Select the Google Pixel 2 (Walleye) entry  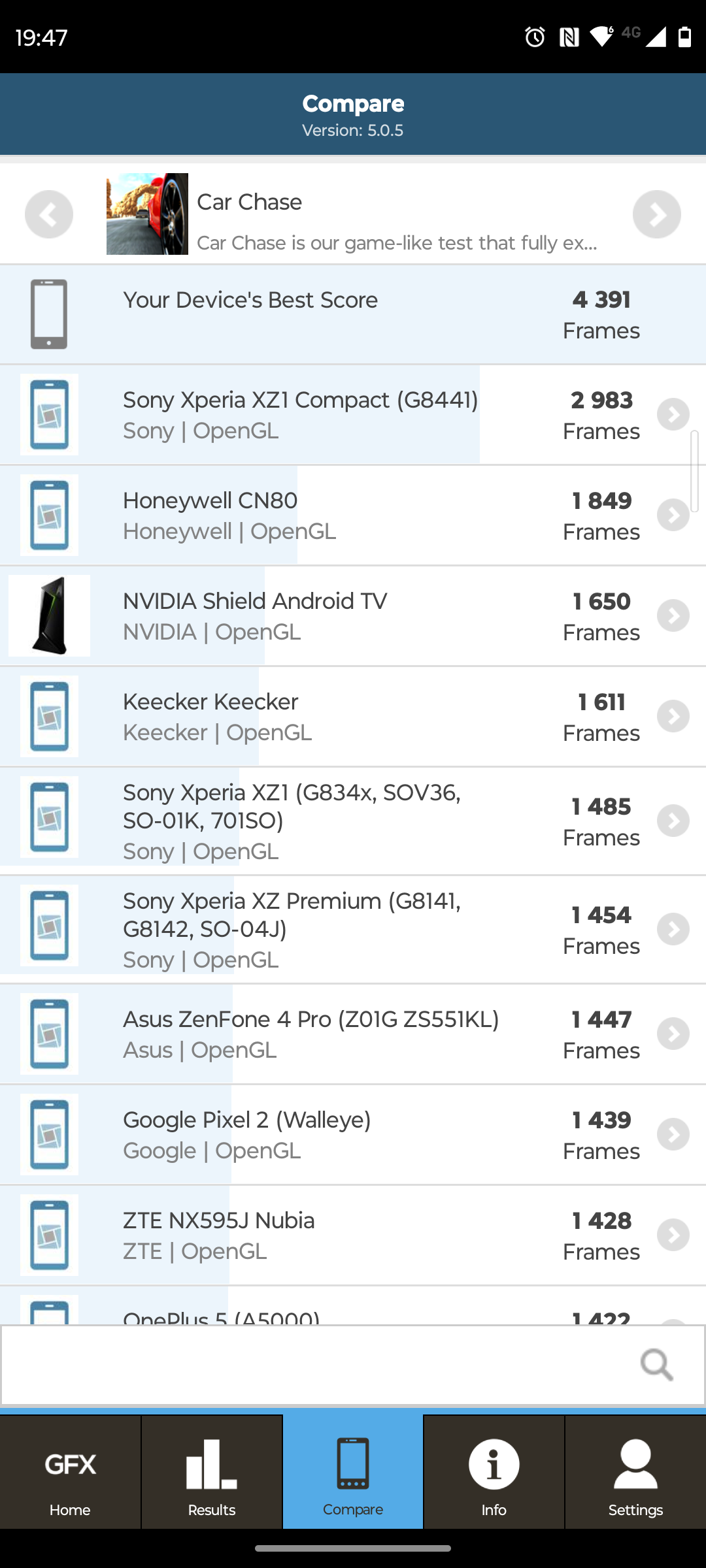(x=327, y=1135)
